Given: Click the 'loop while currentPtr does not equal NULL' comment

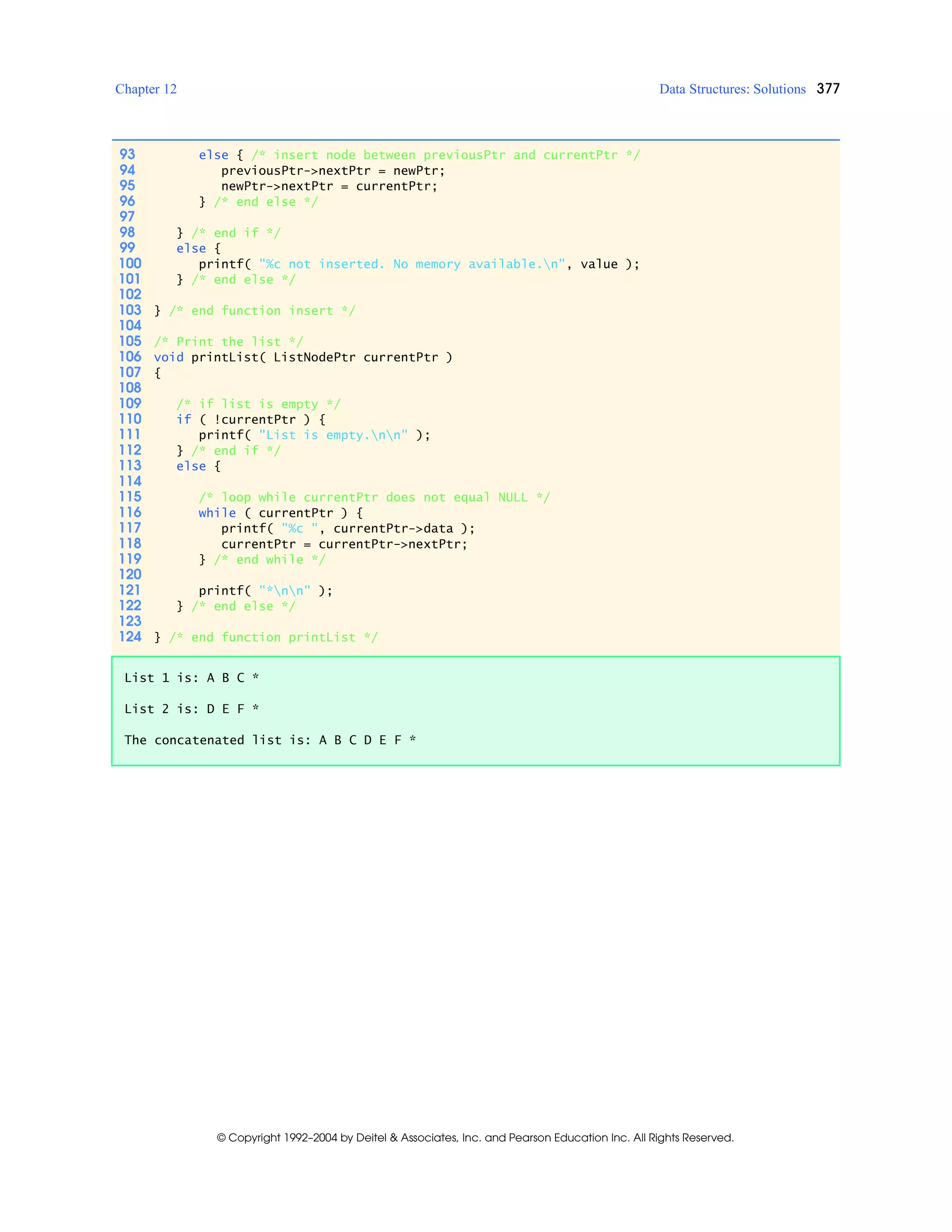Looking at the screenshot, I should point(375,497).
